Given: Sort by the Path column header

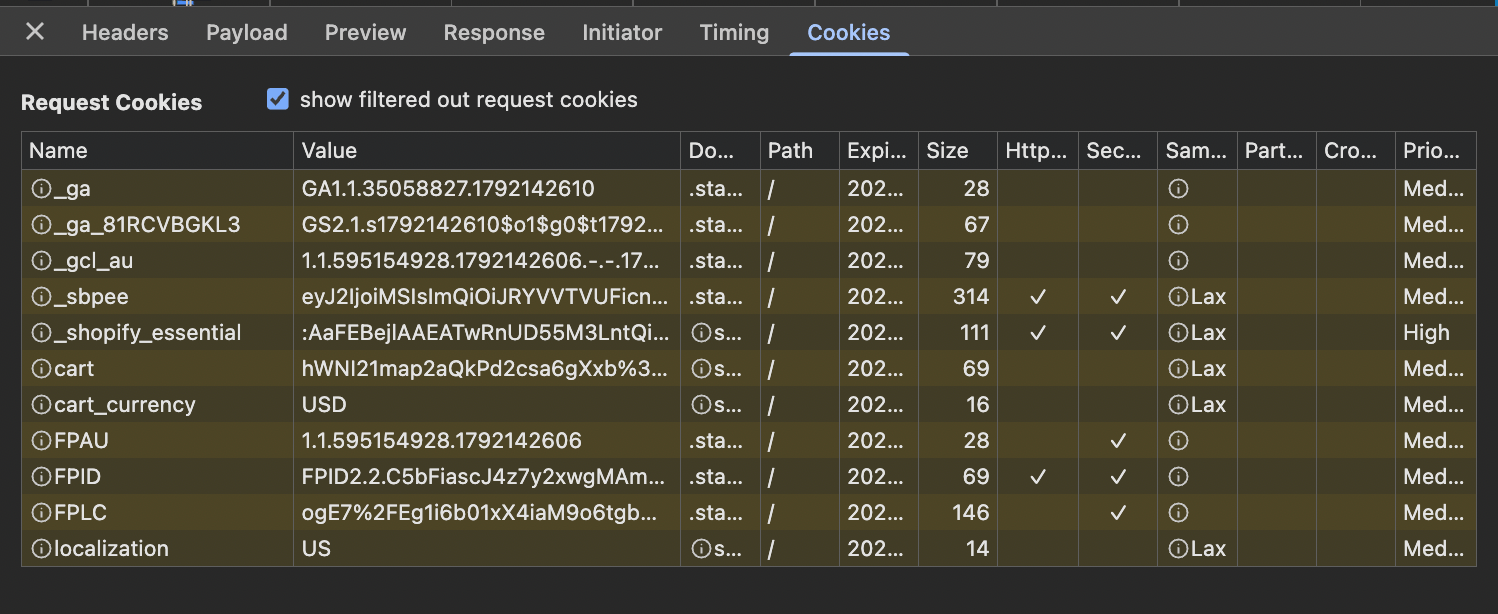Looking at the screenshot, I should pyautogui.click(x=800, y=151).
